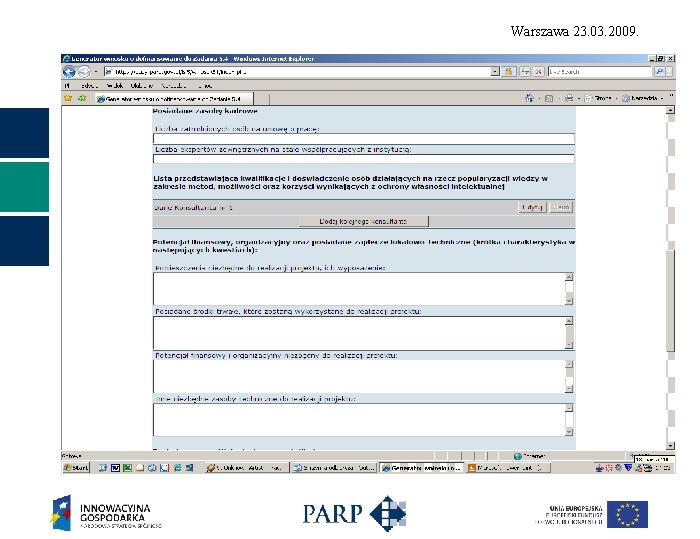
Task: Open the address bar history dropdown
Action: (495, 71)
